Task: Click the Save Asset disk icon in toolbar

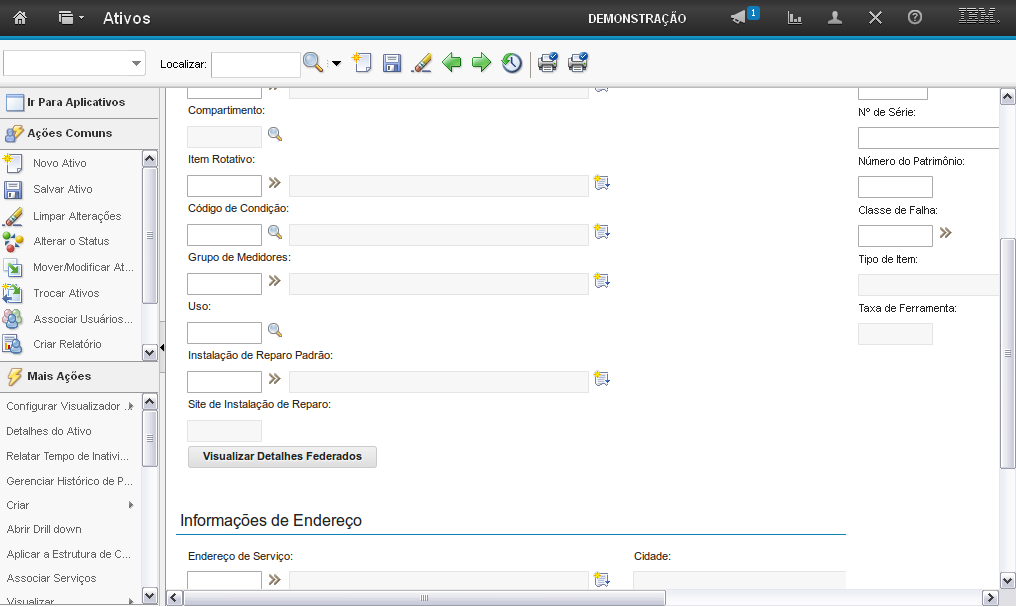Action: point(392,64)
